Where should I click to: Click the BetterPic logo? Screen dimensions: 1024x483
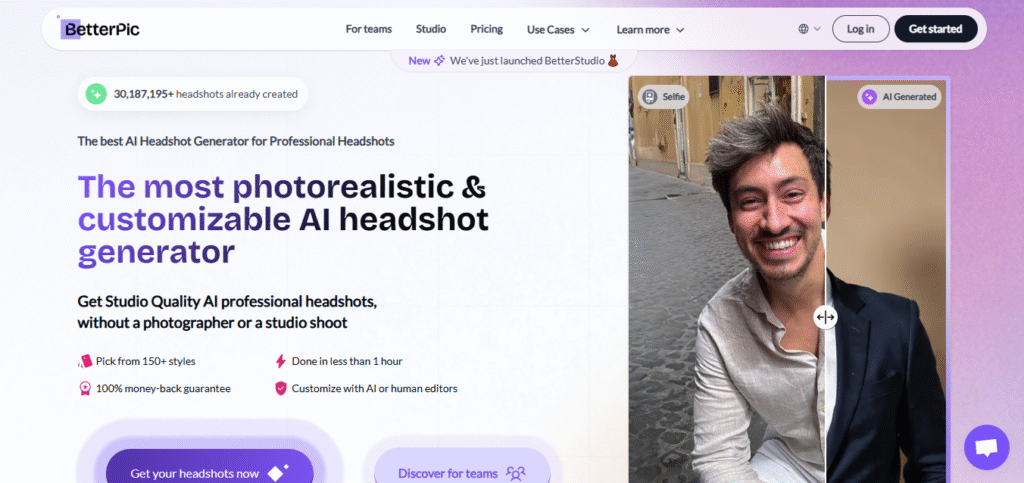[x=100, y=29]
